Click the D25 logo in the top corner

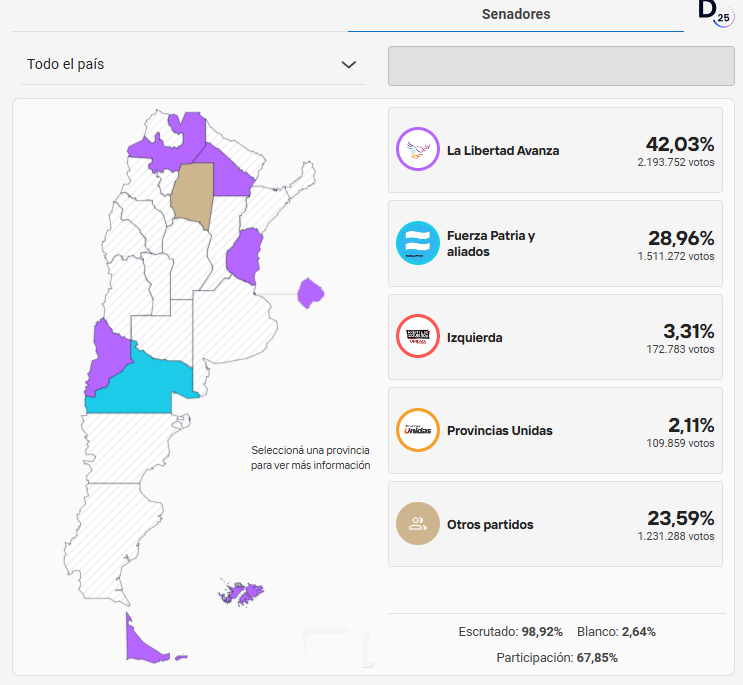(x=714, y=13)
